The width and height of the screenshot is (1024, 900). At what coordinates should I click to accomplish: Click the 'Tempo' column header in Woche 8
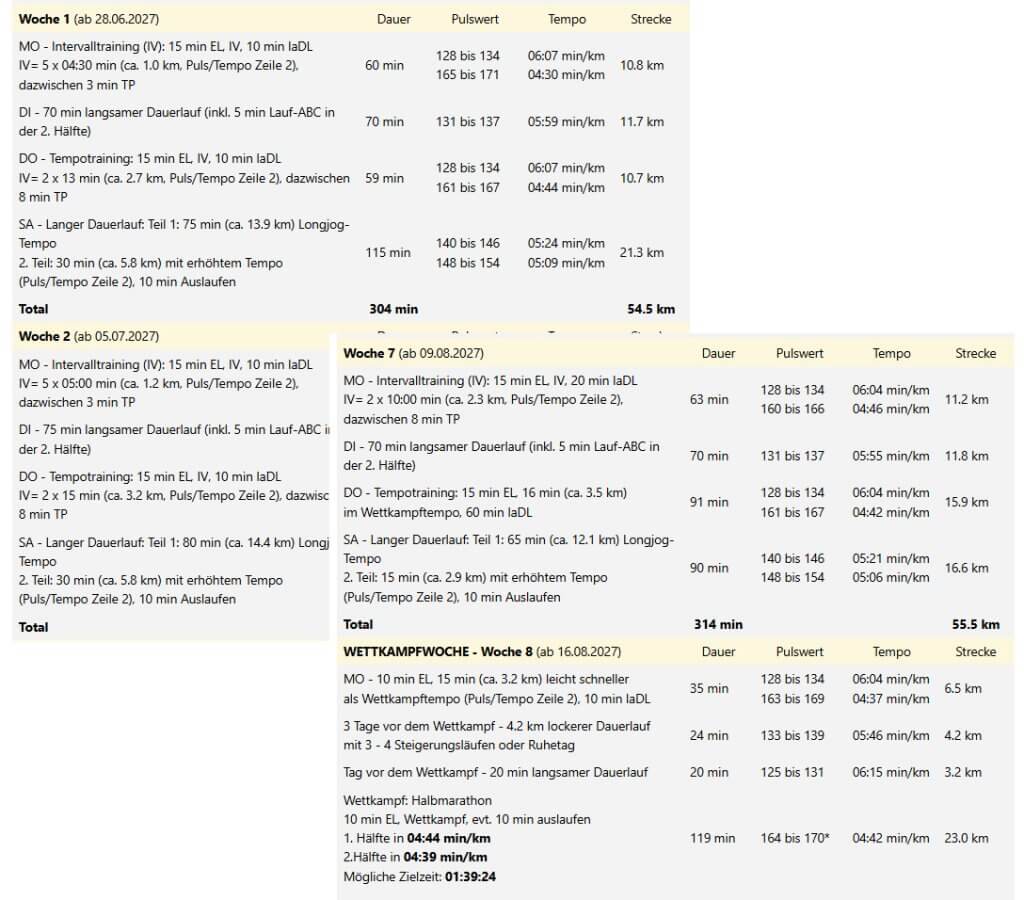coord(891,652)
